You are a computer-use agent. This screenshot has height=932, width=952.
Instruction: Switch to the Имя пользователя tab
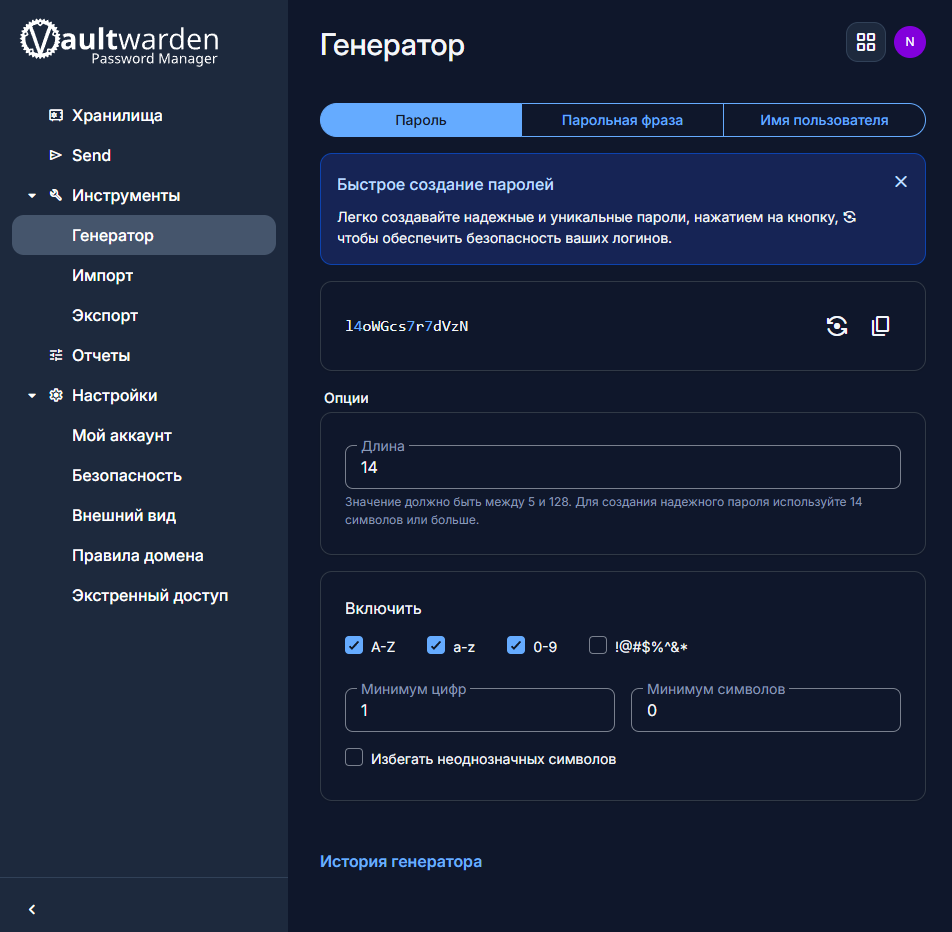824,120
